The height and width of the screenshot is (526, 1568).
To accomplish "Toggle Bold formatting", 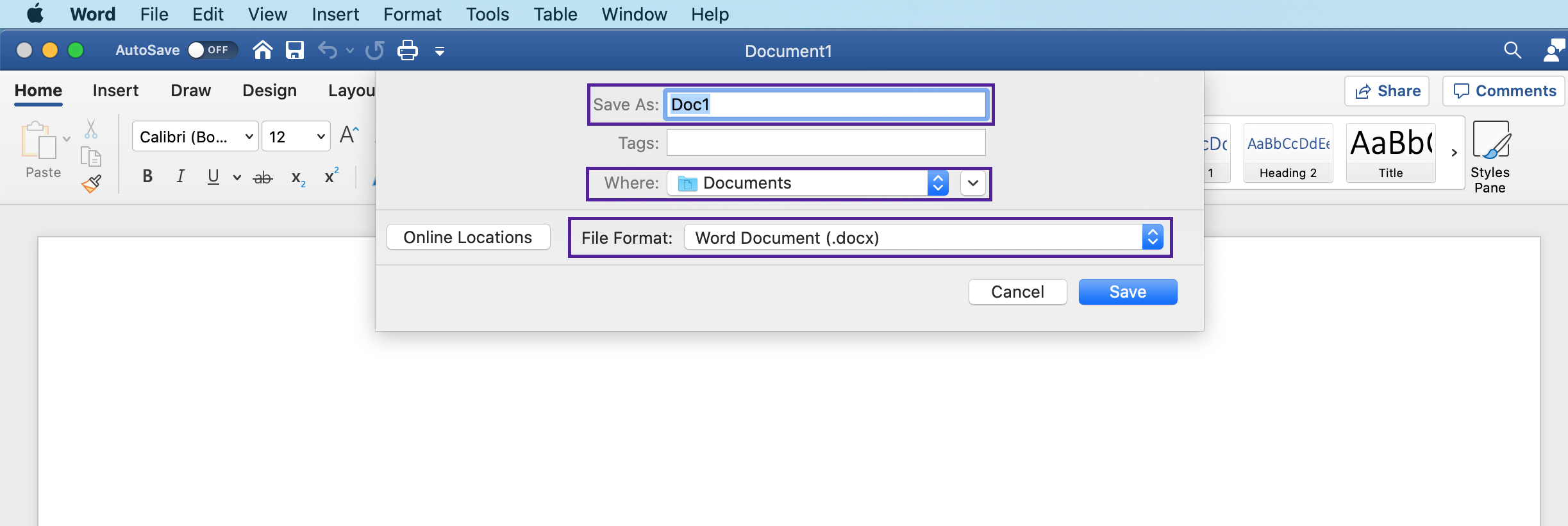I will (147, 176).
